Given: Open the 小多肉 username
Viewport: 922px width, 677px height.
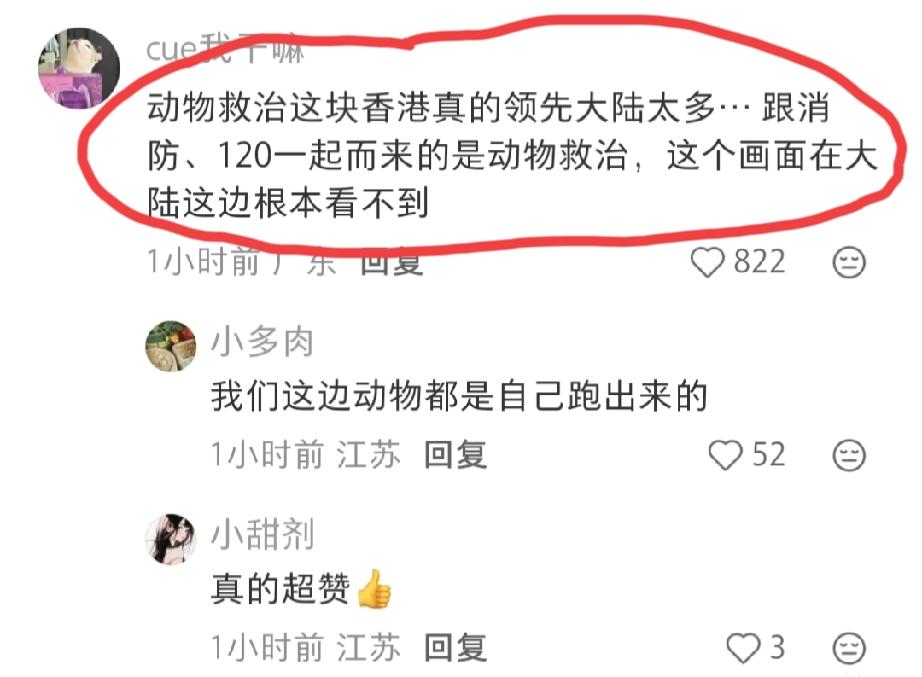Looking at the screenshot, I should 262,342.
